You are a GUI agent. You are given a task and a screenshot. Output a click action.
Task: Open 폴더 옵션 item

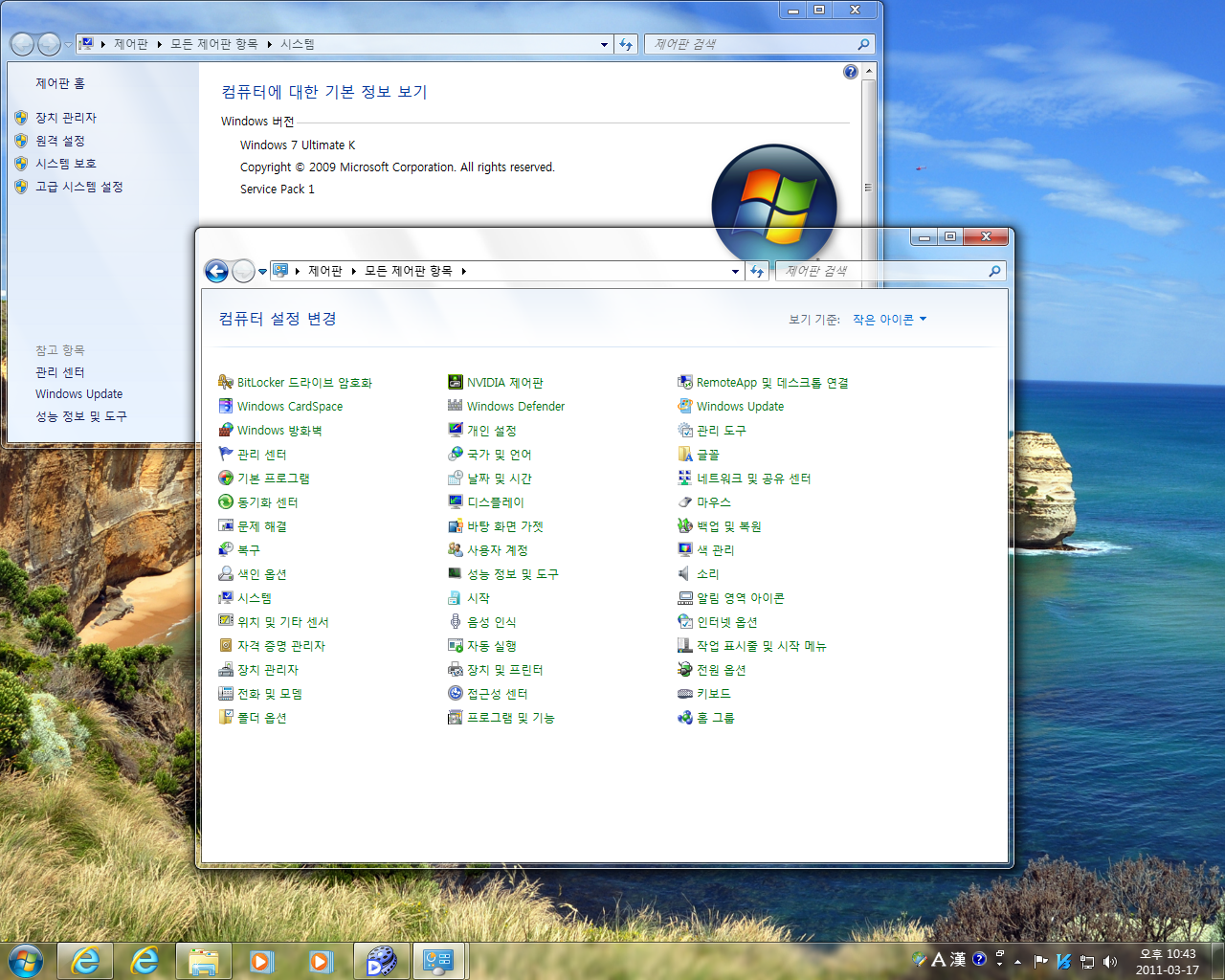pyautogui.click(x=253, y=717)
